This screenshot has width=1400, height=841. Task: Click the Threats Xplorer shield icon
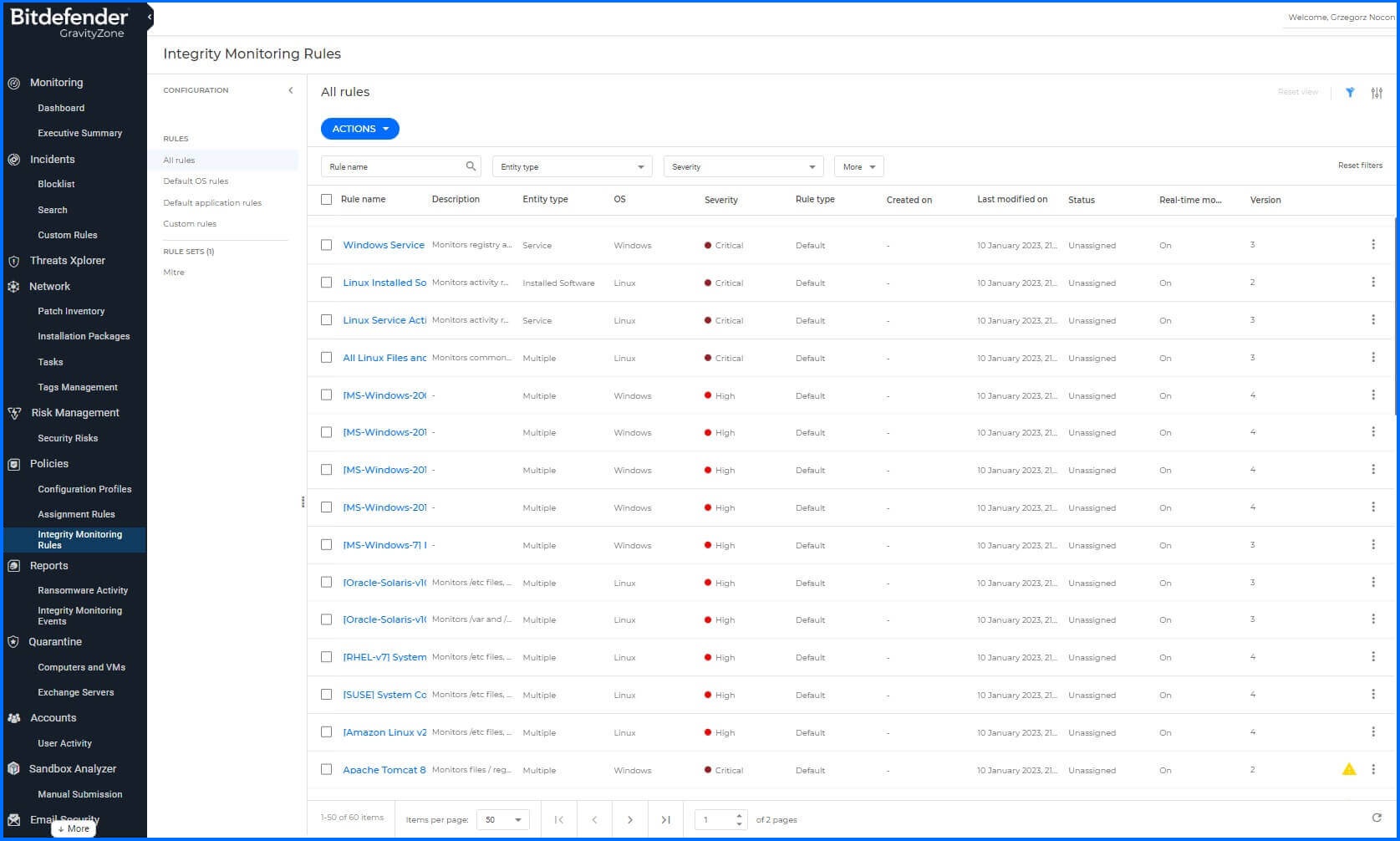point(13,261)
